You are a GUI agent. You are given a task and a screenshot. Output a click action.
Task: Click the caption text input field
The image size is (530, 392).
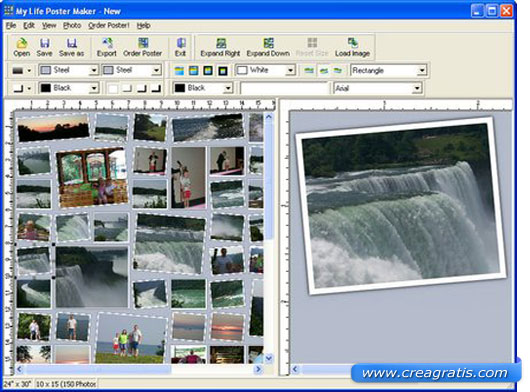(285, 88)
